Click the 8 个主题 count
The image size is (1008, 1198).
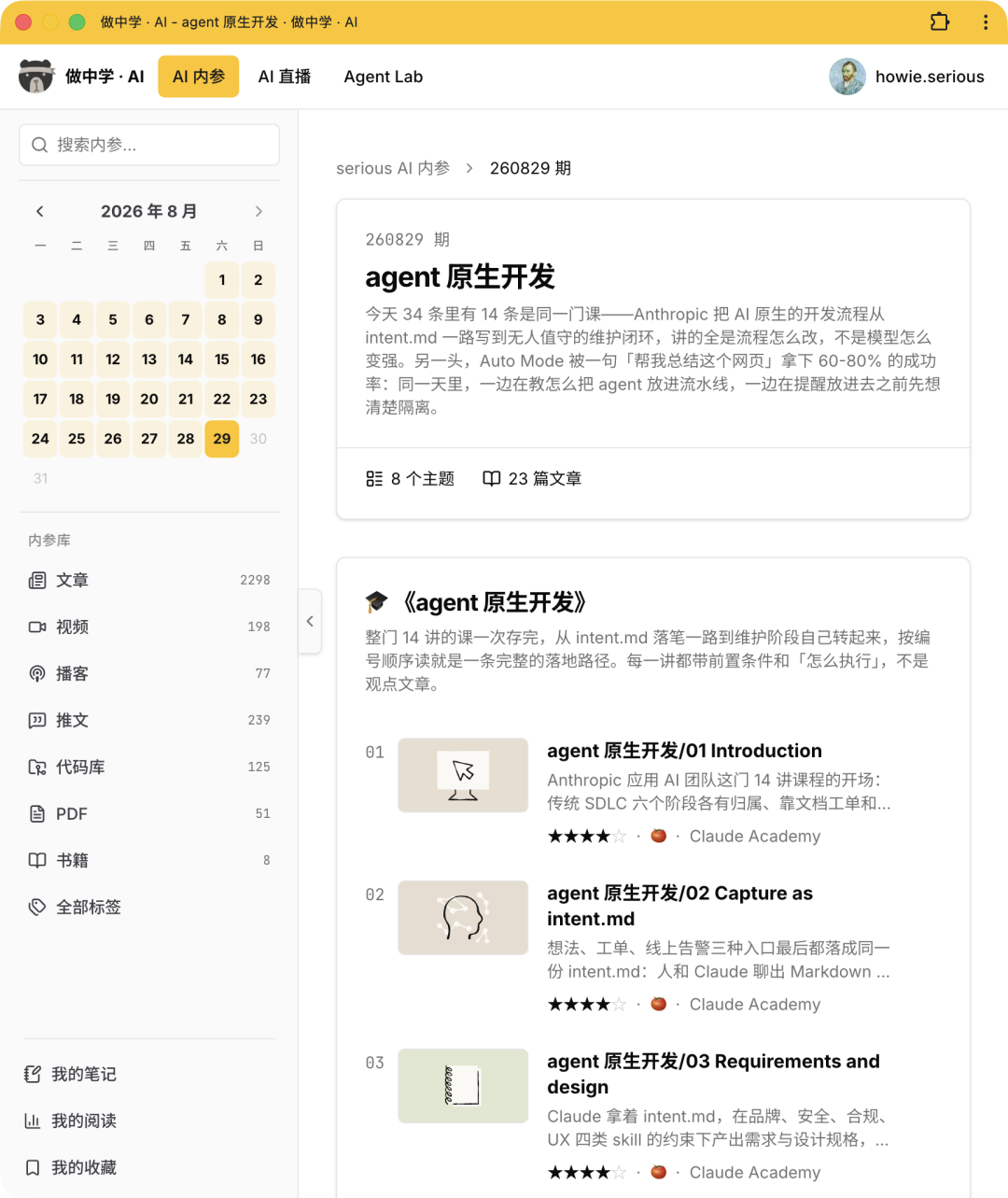423,479
